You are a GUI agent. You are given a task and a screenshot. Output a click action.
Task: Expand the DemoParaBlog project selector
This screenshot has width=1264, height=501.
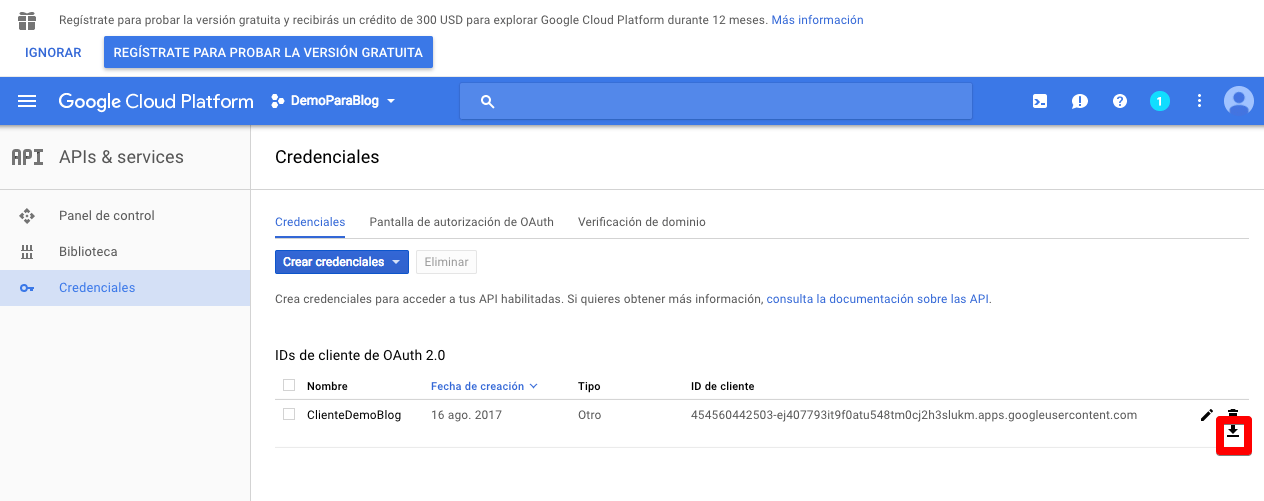[334, 101]
